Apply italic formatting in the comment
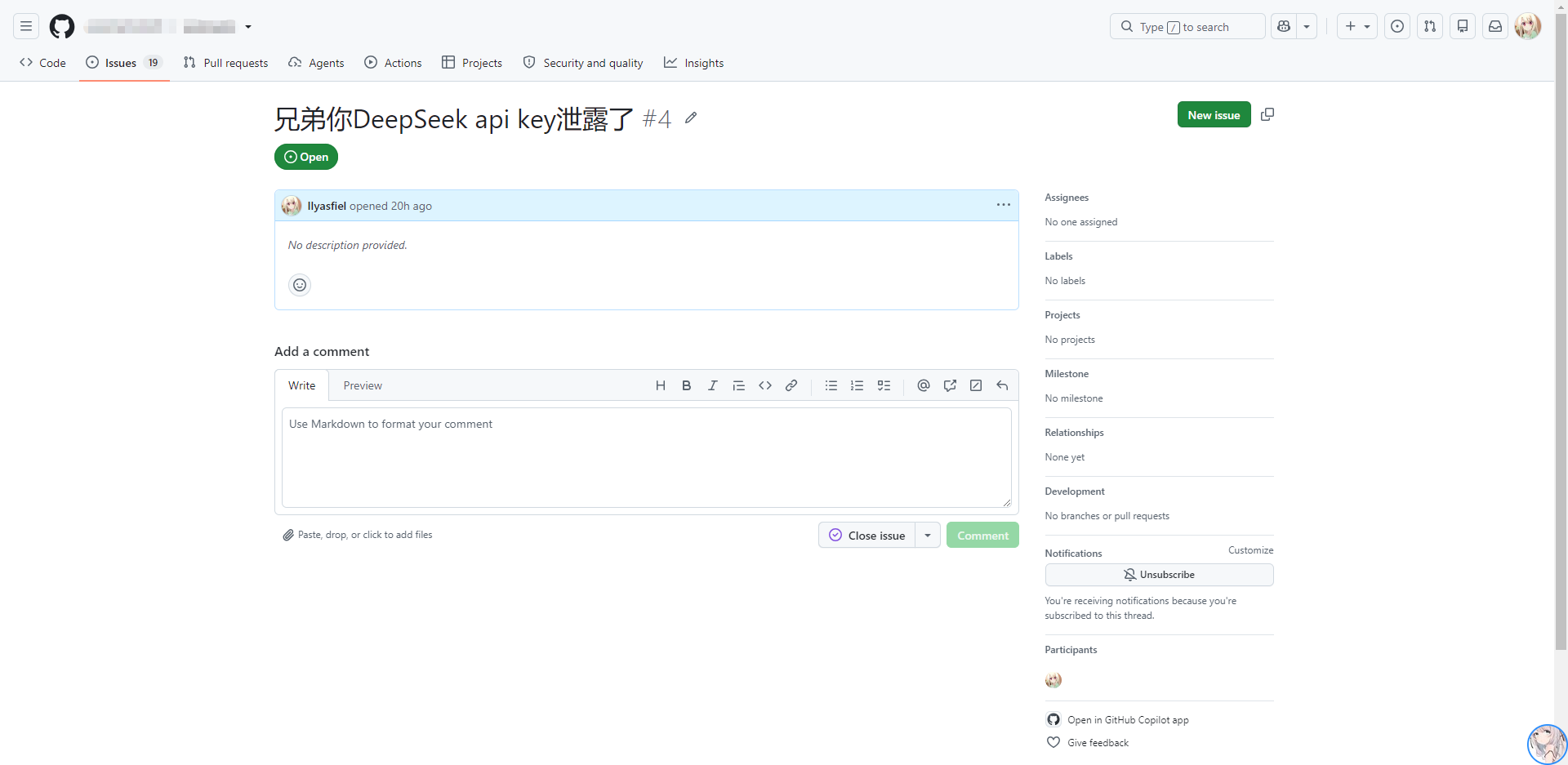Viewport: 1568px width, 765px height. pyautogui.click(x=713, y=385)
